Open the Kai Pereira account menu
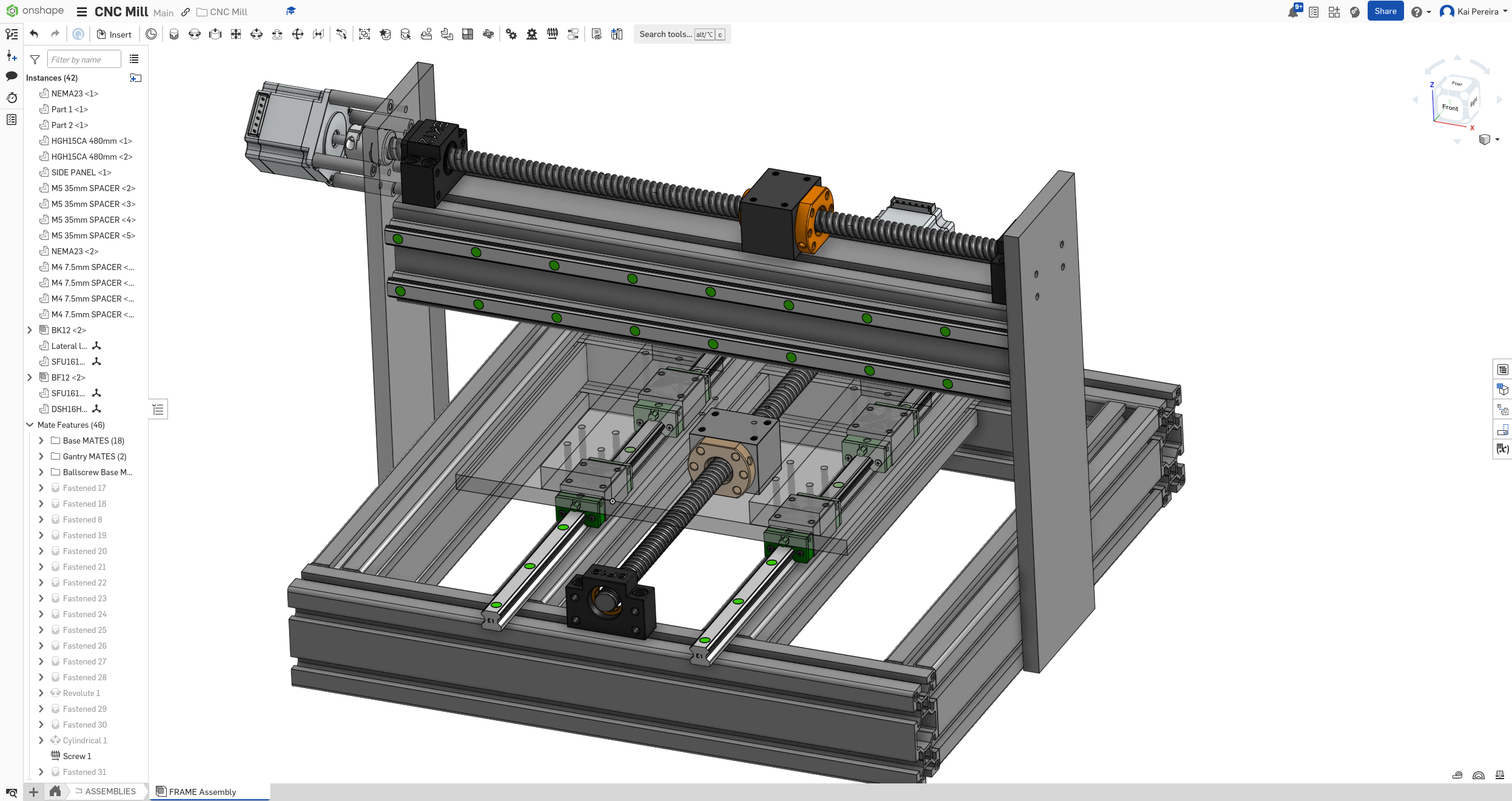The image size is (1512, 801). (1474, 12)
